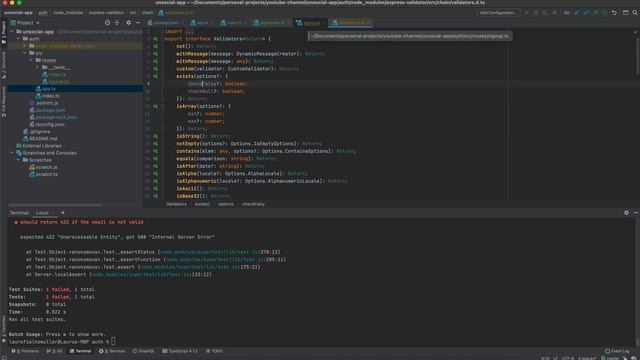Click Validators breadcrumb below editor

[176, 204]
